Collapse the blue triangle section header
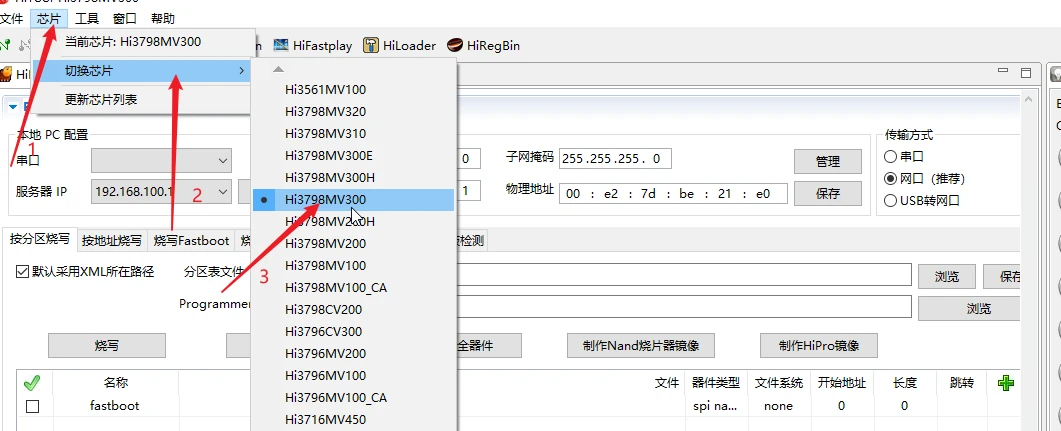 [13, 106]
